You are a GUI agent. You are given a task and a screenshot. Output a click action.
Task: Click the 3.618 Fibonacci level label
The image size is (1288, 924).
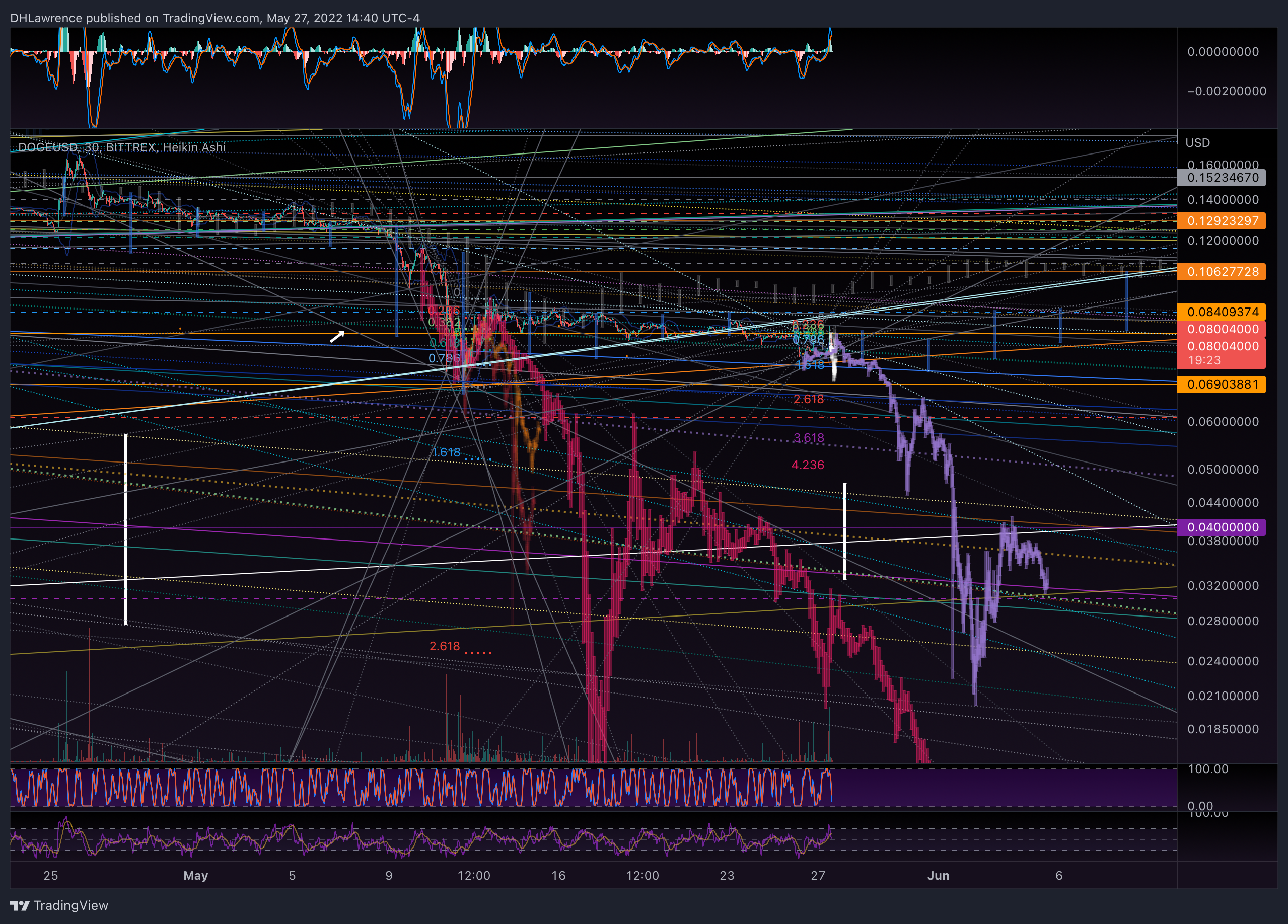(809, 438)
